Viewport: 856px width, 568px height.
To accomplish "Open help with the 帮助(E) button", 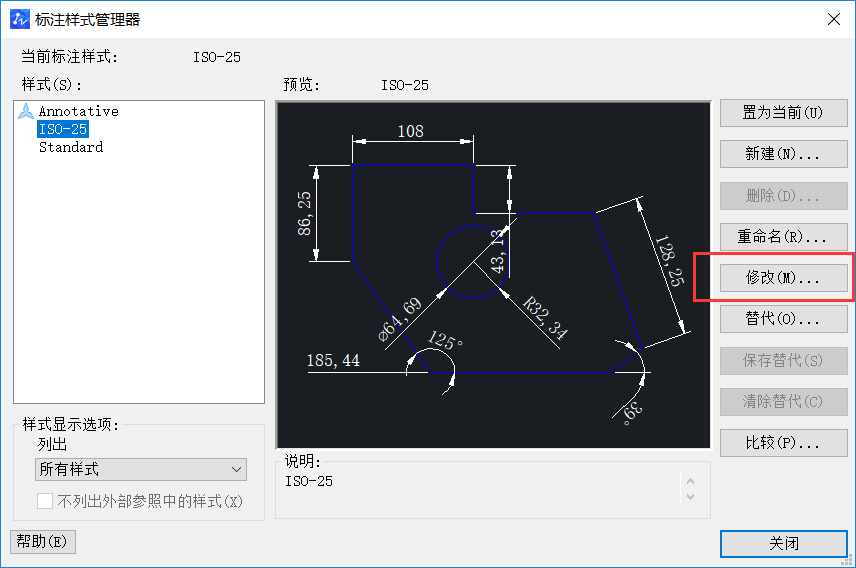I will click(x=42, y=542).
